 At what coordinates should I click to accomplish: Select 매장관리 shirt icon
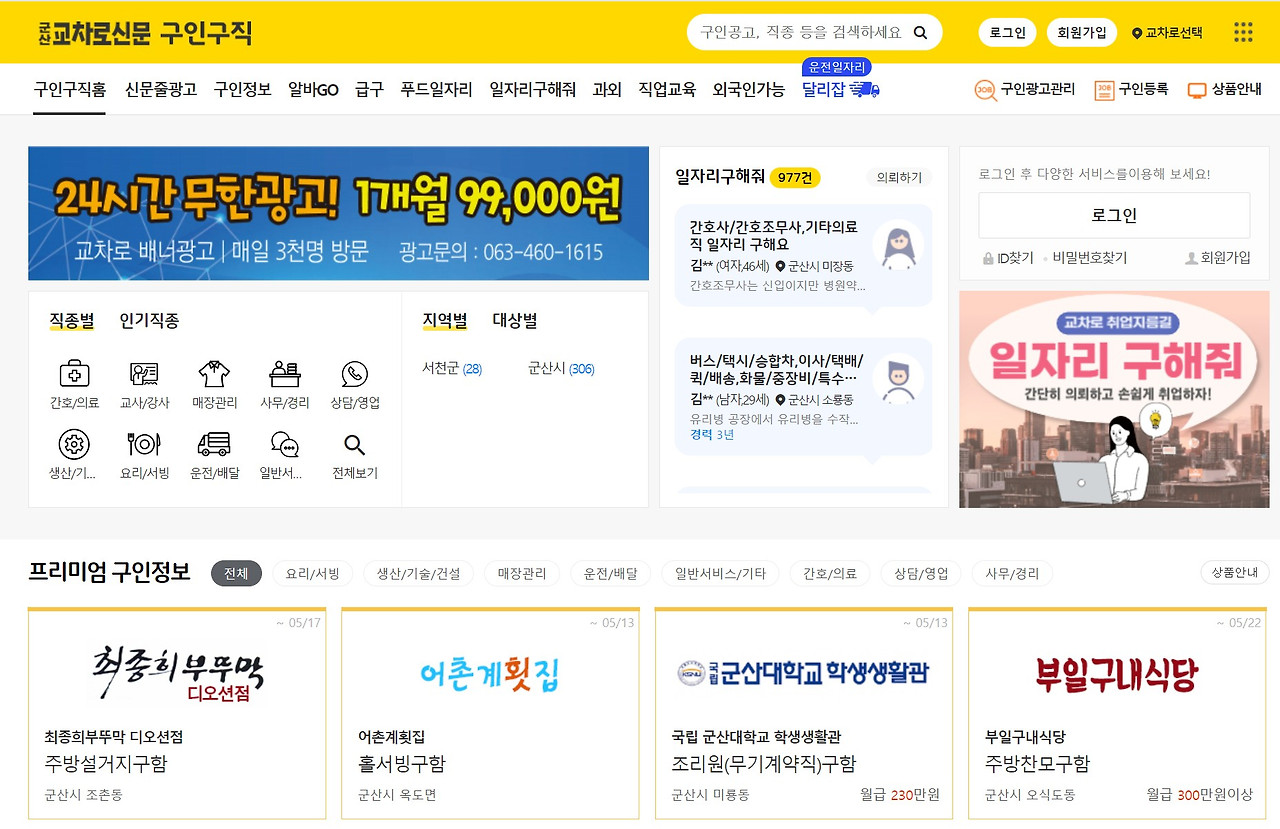214,374
